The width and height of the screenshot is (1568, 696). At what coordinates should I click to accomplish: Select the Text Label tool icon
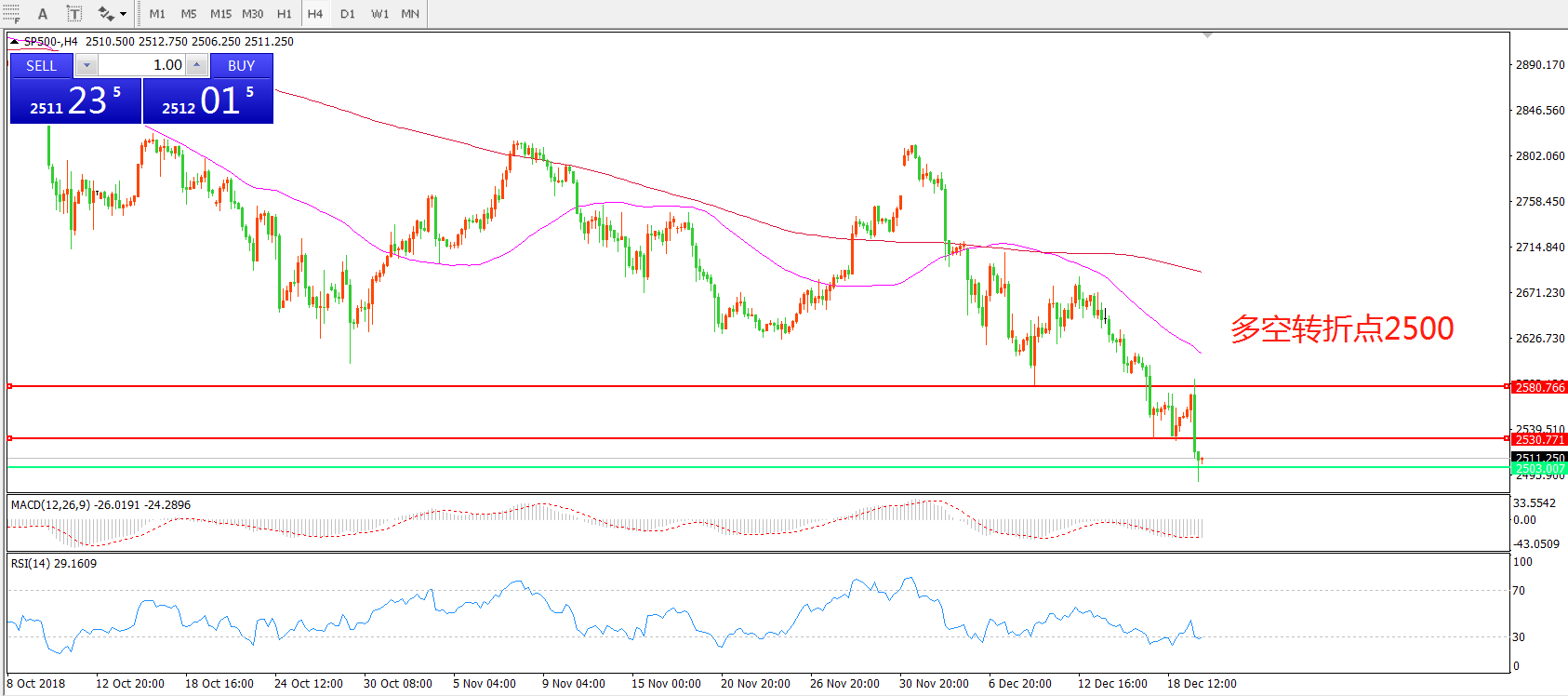click(x=74, y=14)
